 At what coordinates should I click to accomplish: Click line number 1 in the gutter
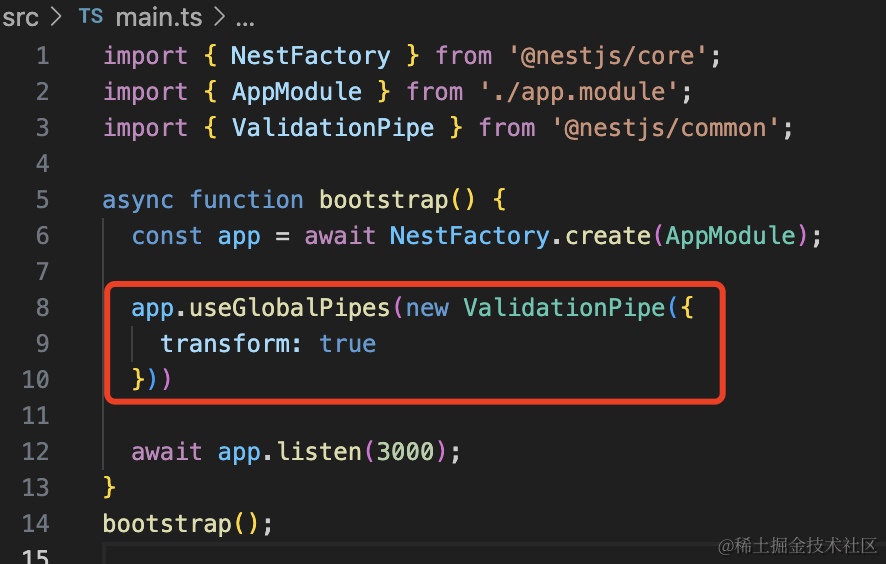tap(41, 56)
